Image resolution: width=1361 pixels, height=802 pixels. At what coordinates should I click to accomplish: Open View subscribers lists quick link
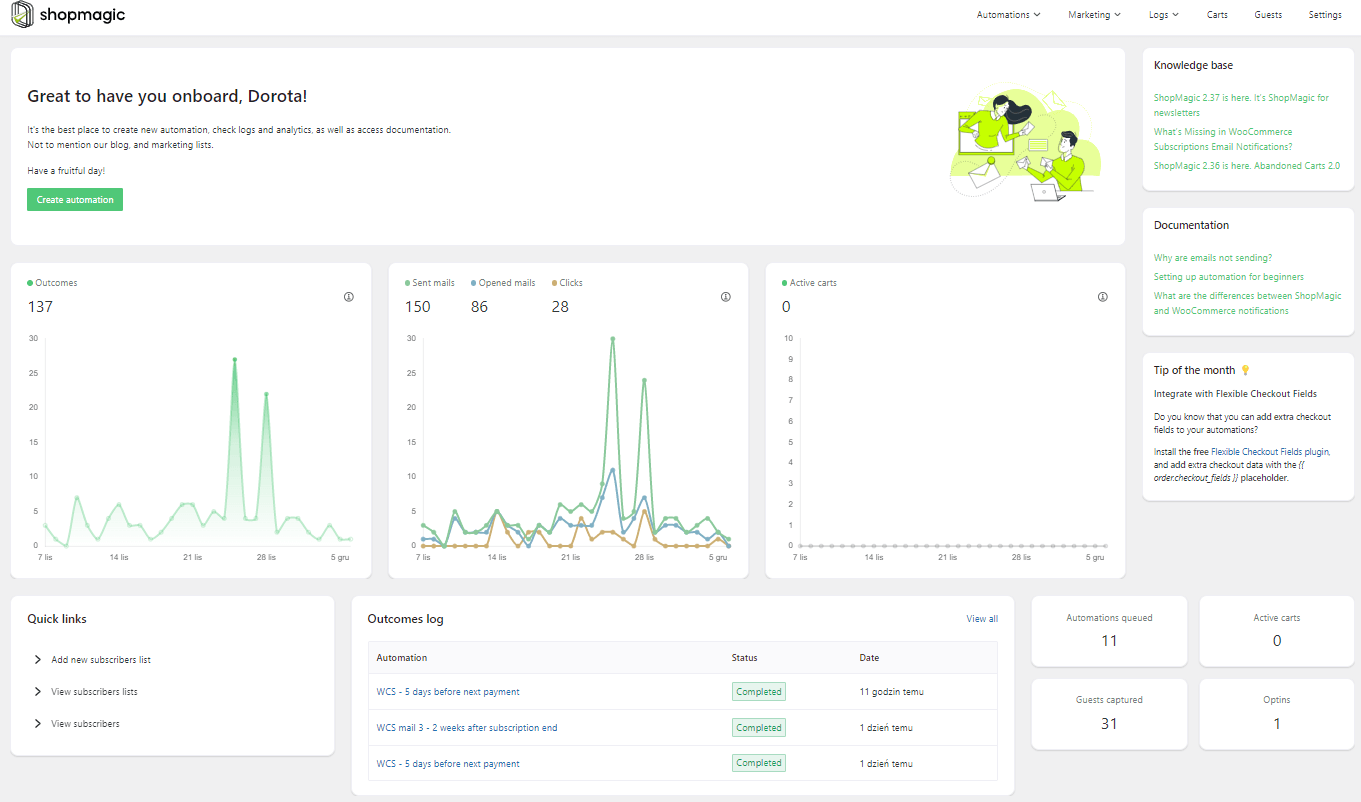coord(94,692)
